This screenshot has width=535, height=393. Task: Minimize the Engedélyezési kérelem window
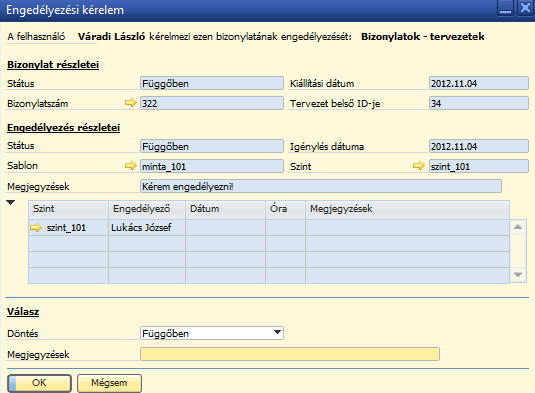505,8
